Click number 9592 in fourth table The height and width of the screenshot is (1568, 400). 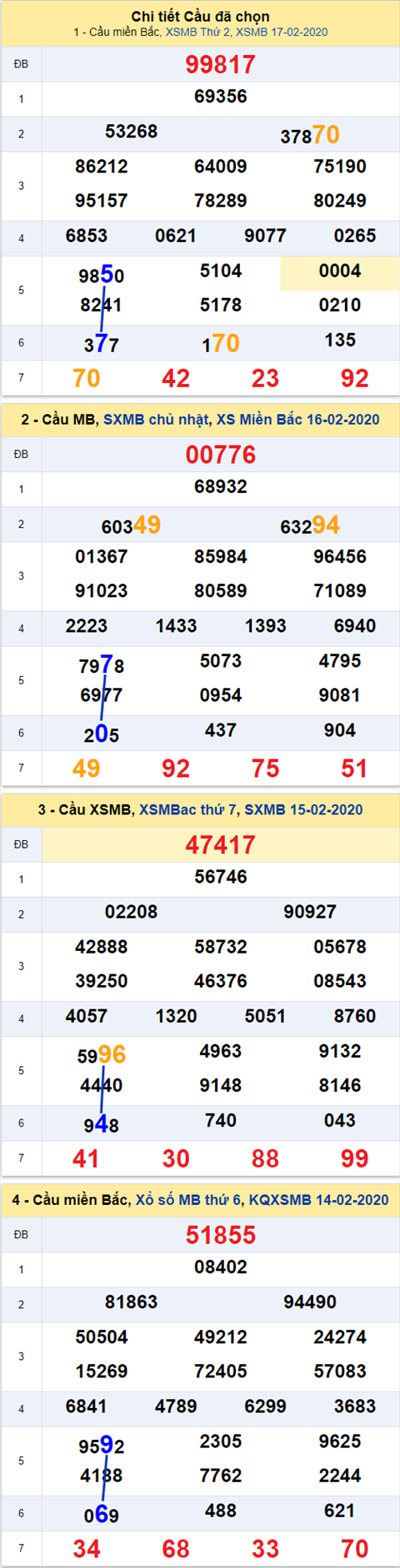coord(102,1446)
